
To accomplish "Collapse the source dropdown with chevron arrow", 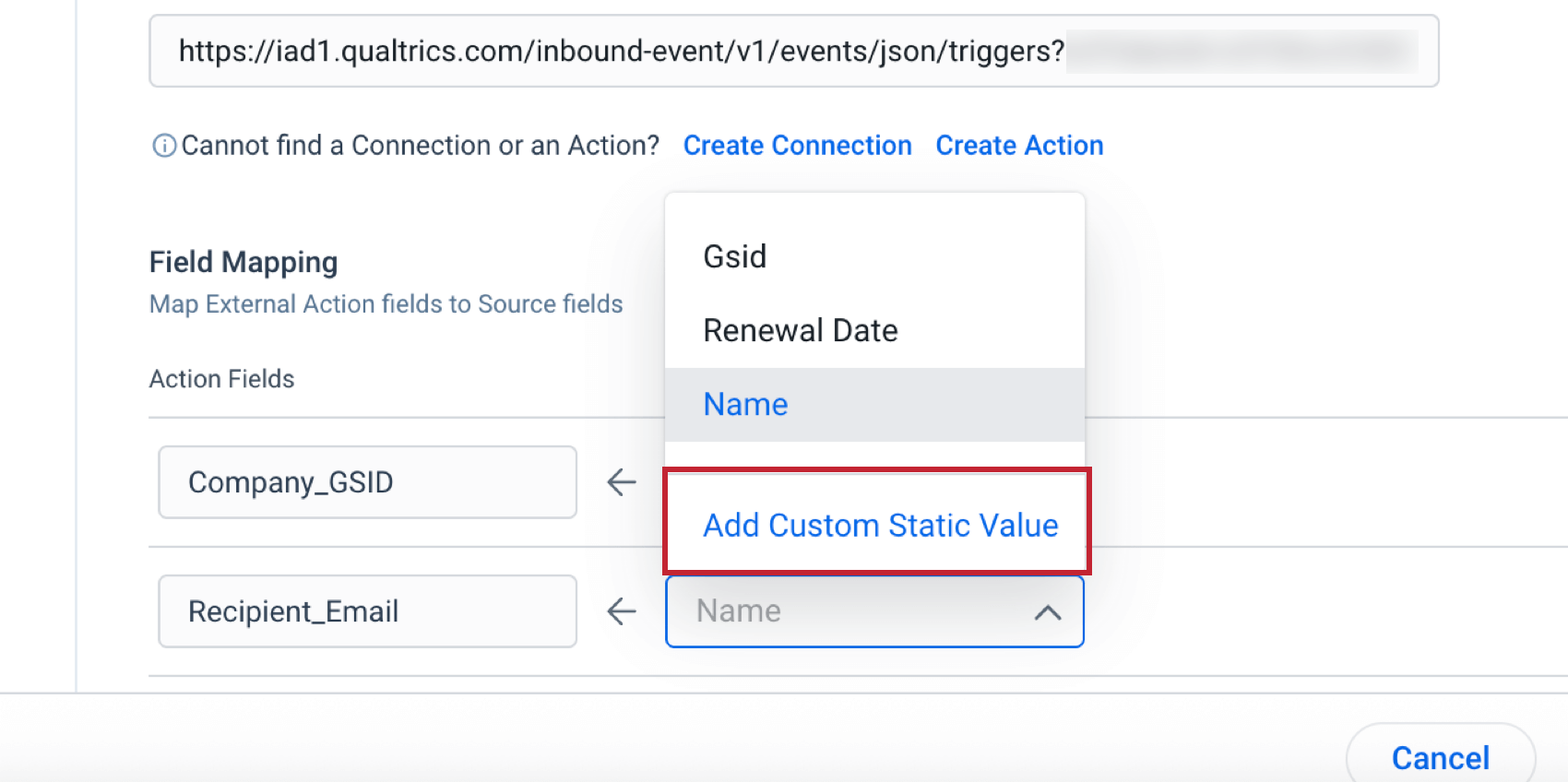I will [x=1047, y=612].
